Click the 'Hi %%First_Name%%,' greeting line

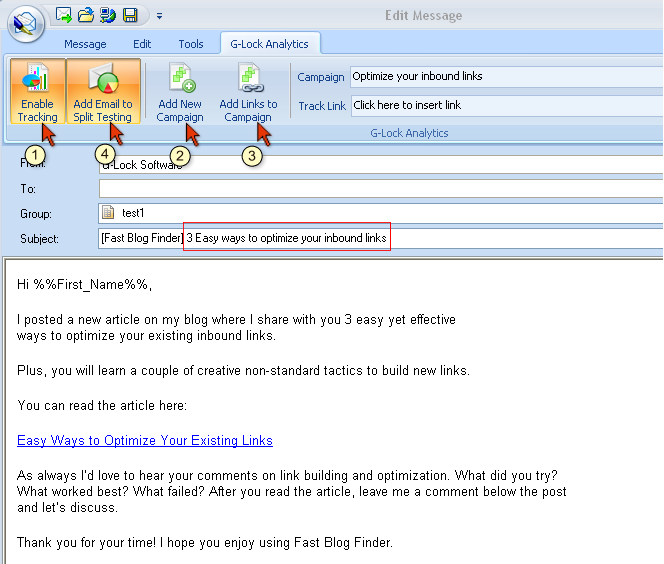(x=84, y=285)
